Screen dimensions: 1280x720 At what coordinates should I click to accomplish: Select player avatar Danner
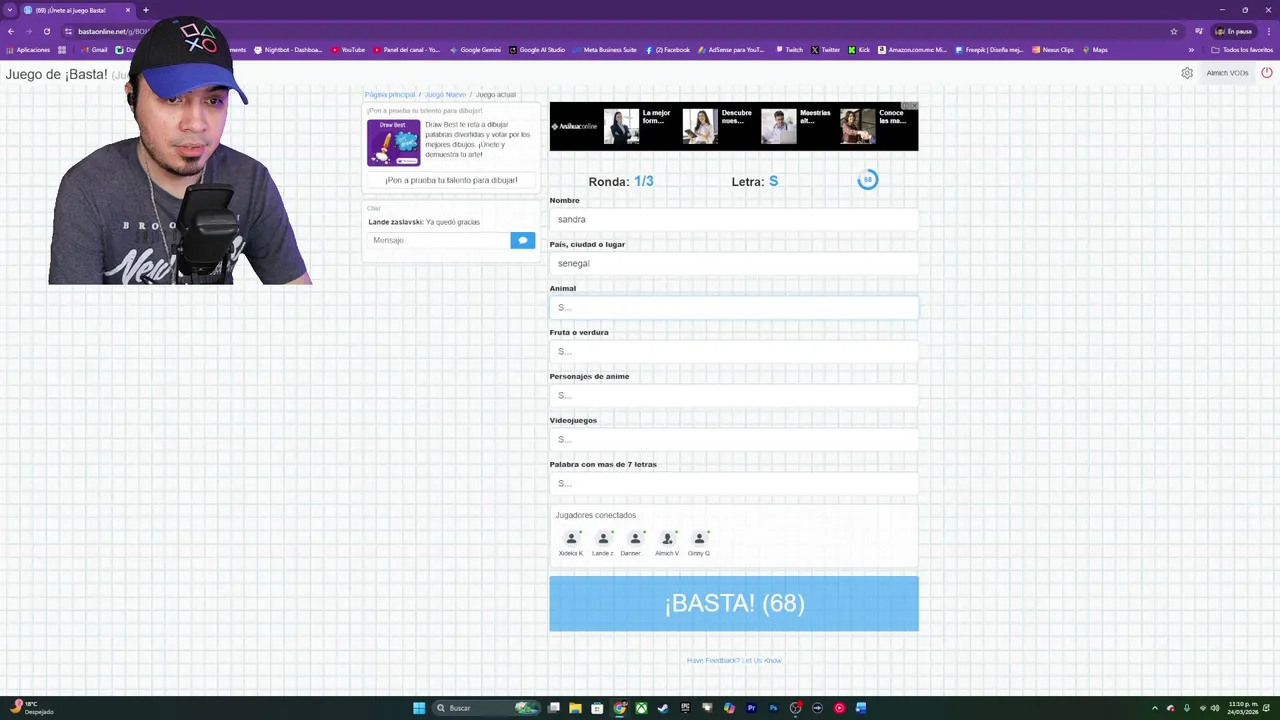(634, 543)
